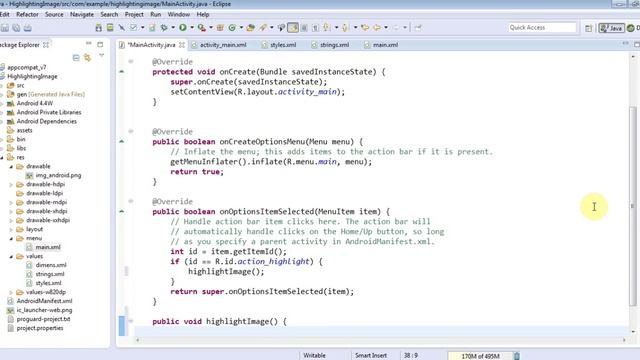Toggle Mark Occurrences highlighted toolbar button
Image resolution: width=640 pixels, height=360 pixels.
coord(293,28)
